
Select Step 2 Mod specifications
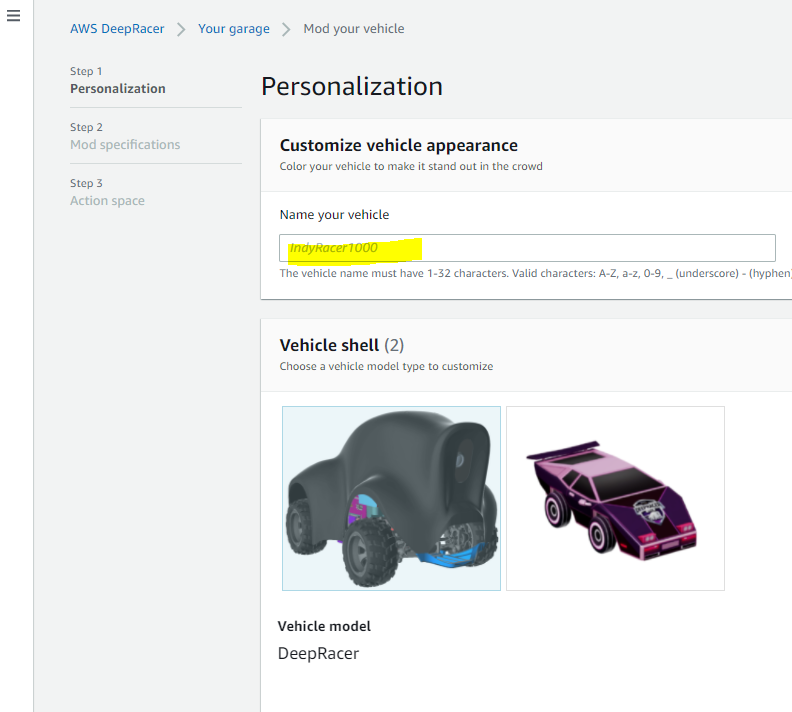[125, 136]
